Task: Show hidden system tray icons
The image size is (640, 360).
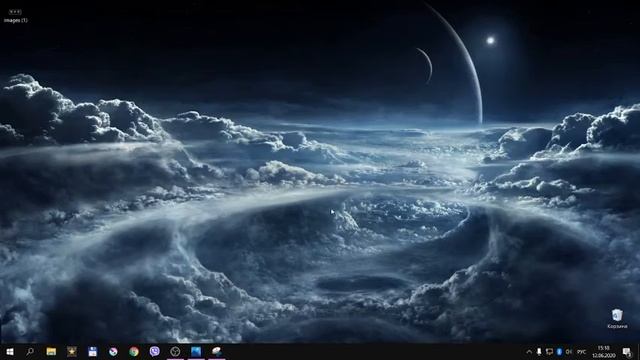Action: click(x=529, y=352)
